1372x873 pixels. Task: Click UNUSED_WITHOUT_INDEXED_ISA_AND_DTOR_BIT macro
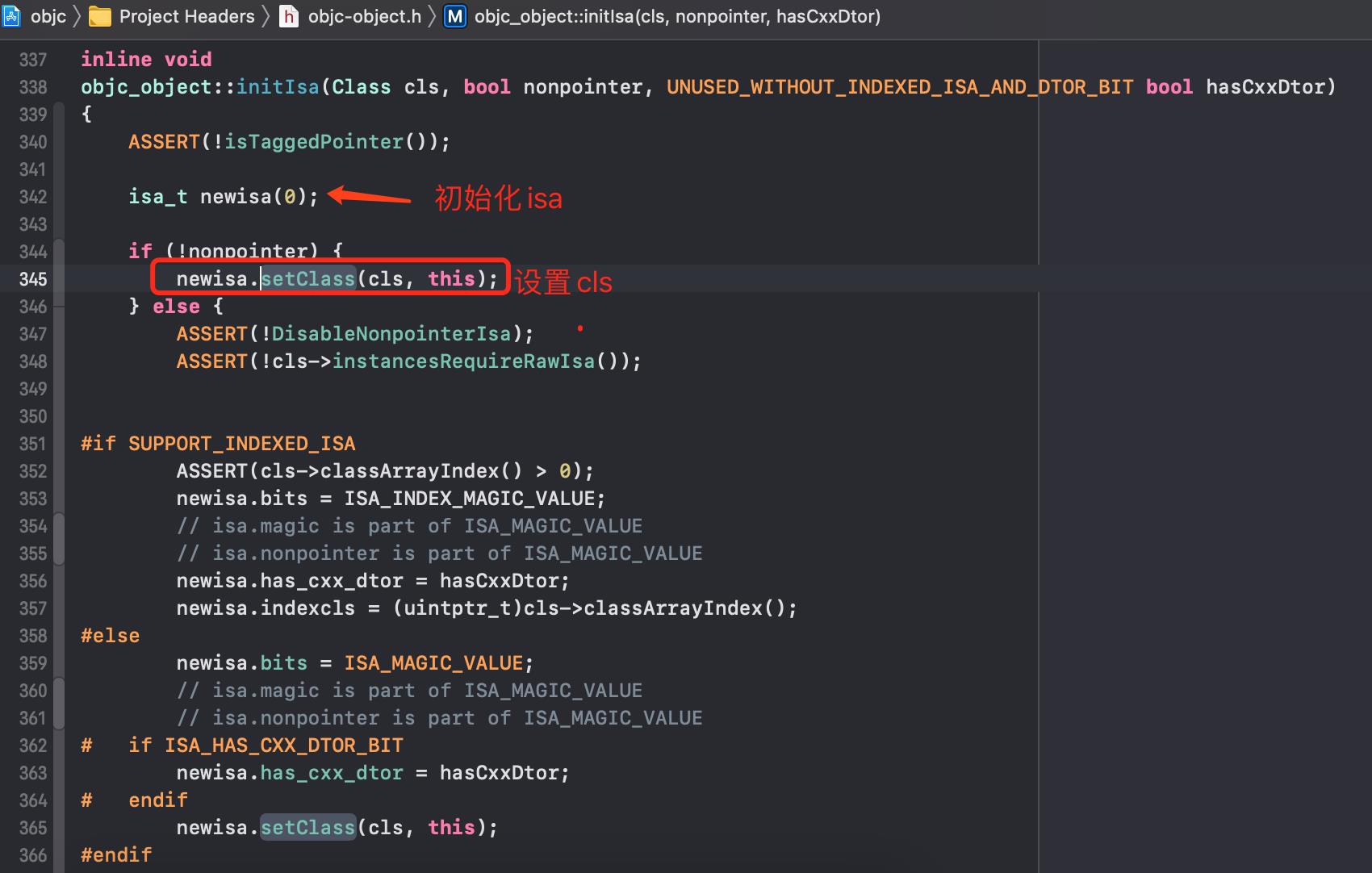point(900,87)
